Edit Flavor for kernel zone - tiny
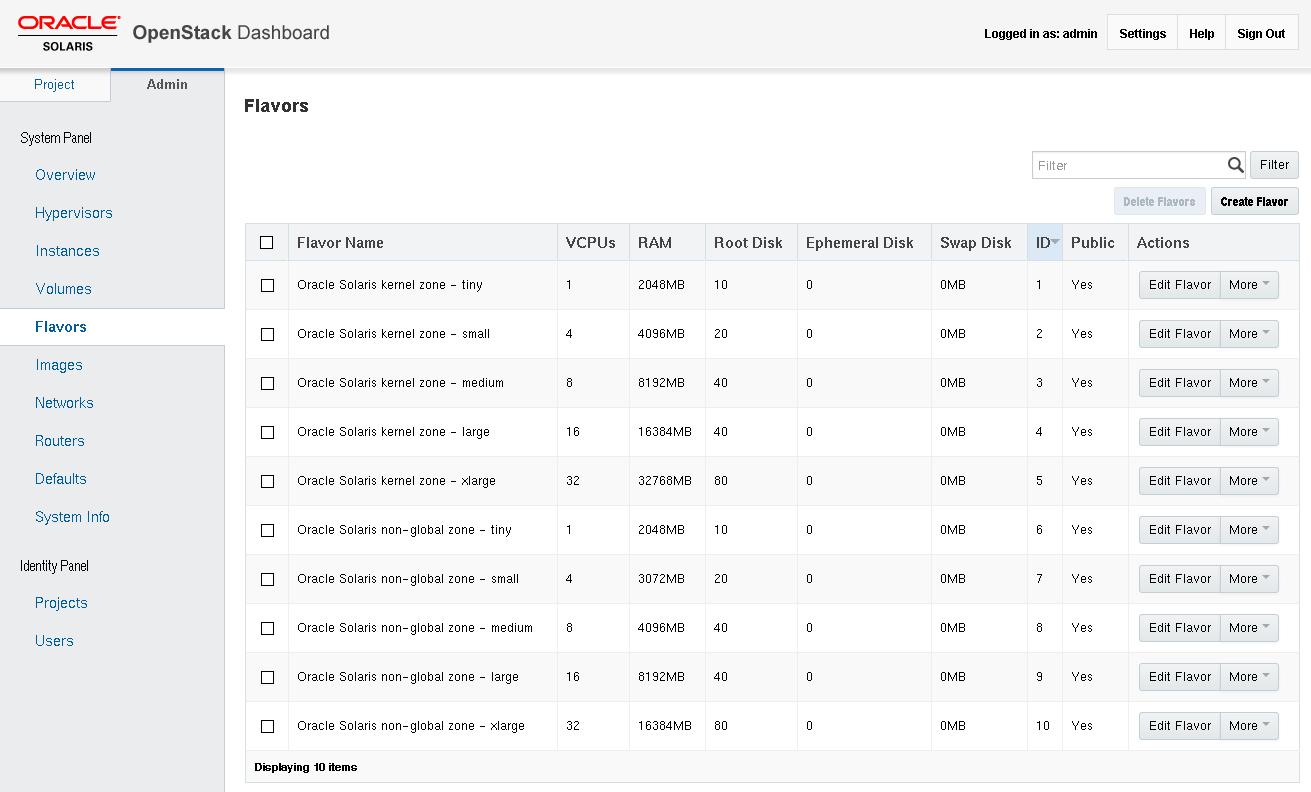Screen dimensions: 1311x792 1180,285
